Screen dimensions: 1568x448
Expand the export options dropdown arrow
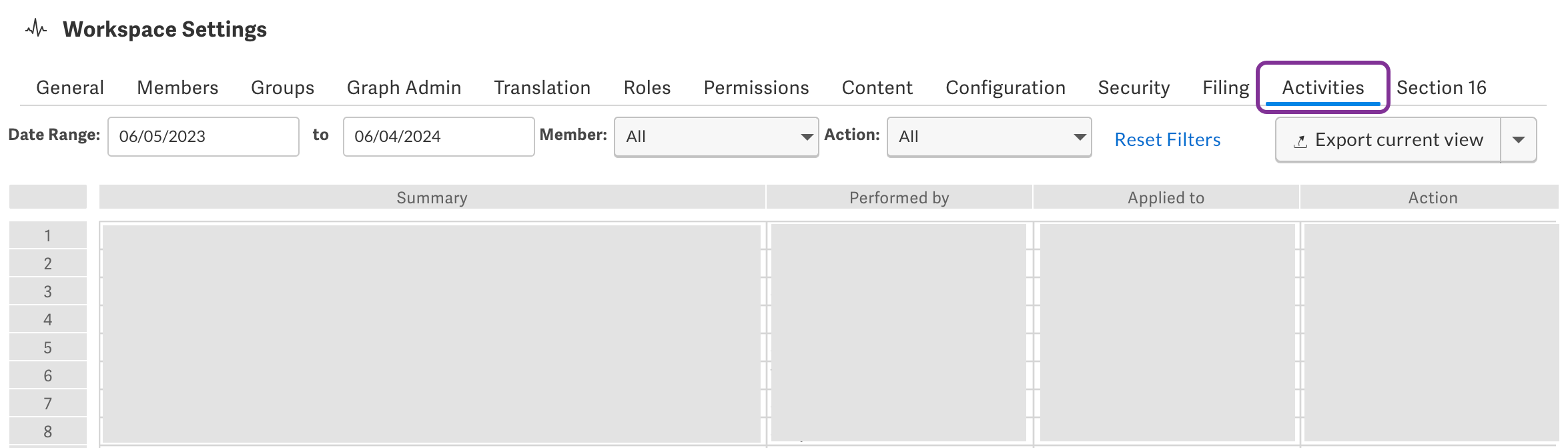(x=1519, y=140)
